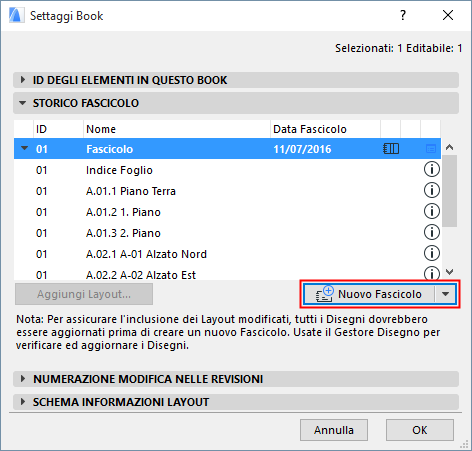This screenshot has width=472, height=451.
Task: Confirm with the OK button
Action: point(420,430)
